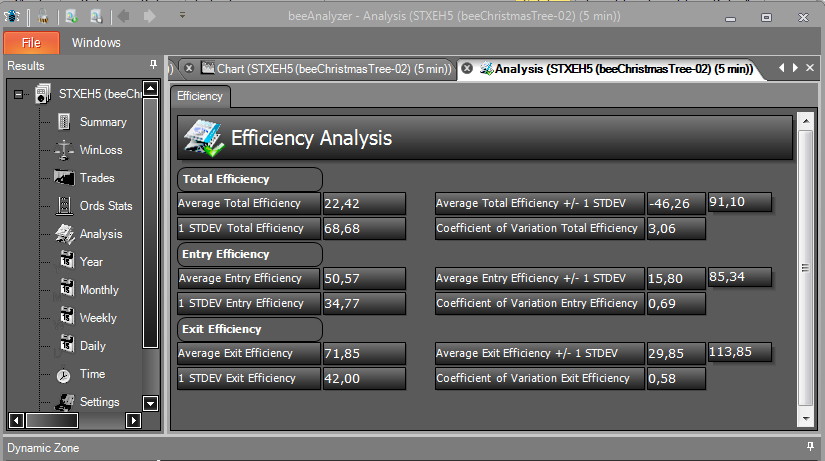Open the File menu

[x=31, y=43]
